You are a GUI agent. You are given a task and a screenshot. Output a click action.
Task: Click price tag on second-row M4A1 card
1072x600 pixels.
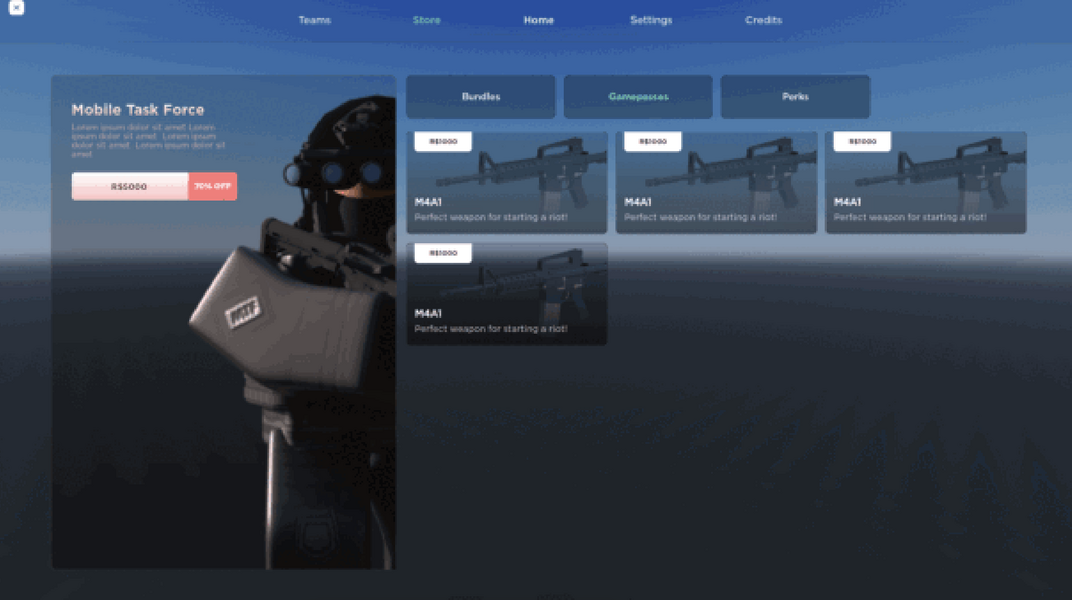point(443,253)
